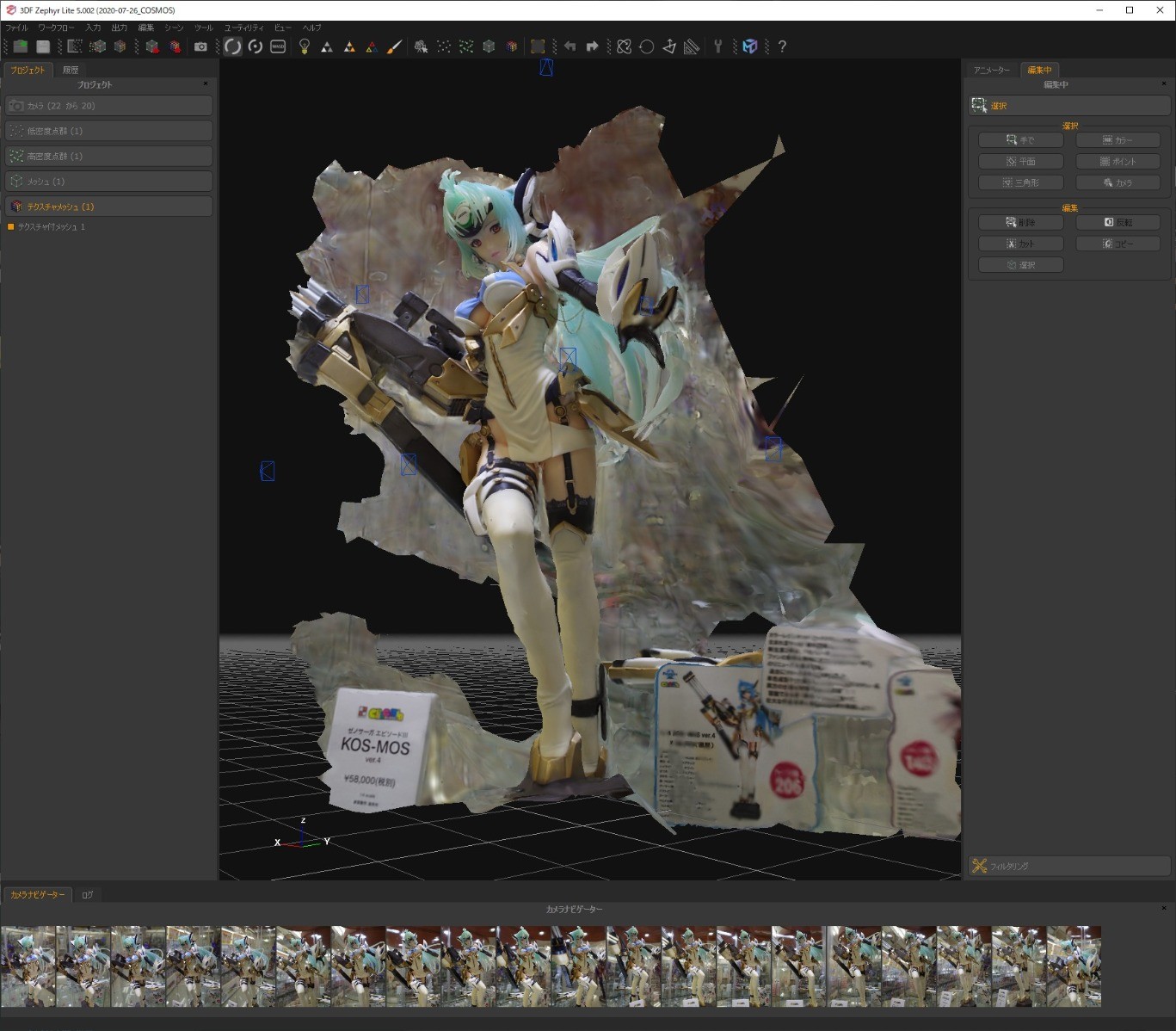This screenshot has height=1031, width=1176.
Task: Close the プロジェクト panel
Action: pos(206,83)
